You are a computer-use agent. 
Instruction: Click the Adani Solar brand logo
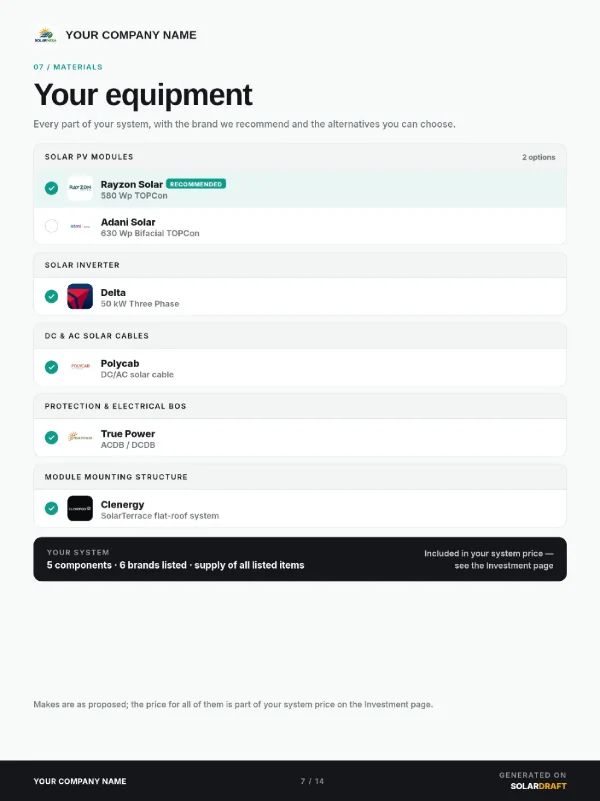[x=80, y=226]
